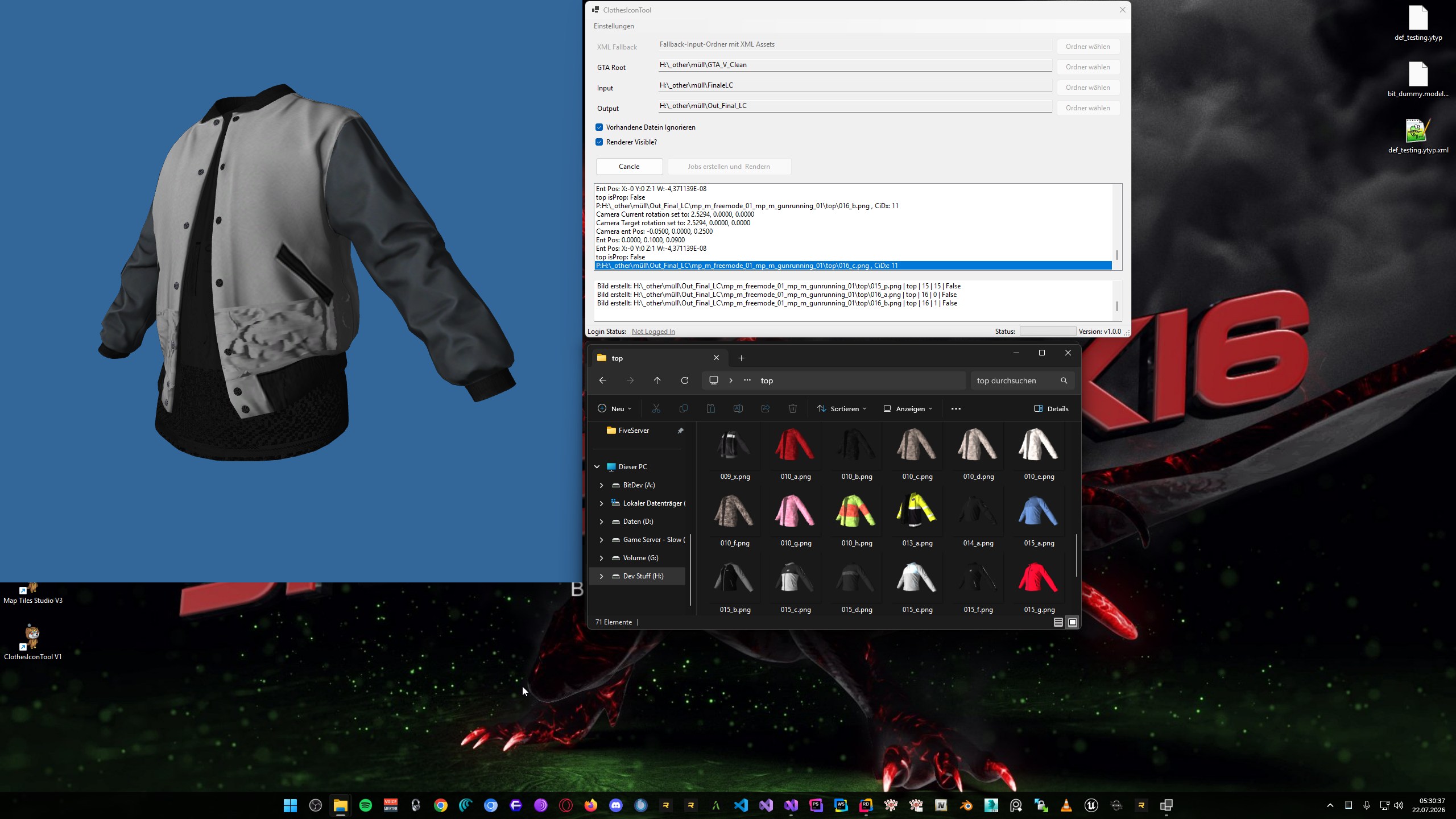Select the Map Tiles Studio V3 shortcut
Screen dimensions: 1456x819
[x=32, y=593]
